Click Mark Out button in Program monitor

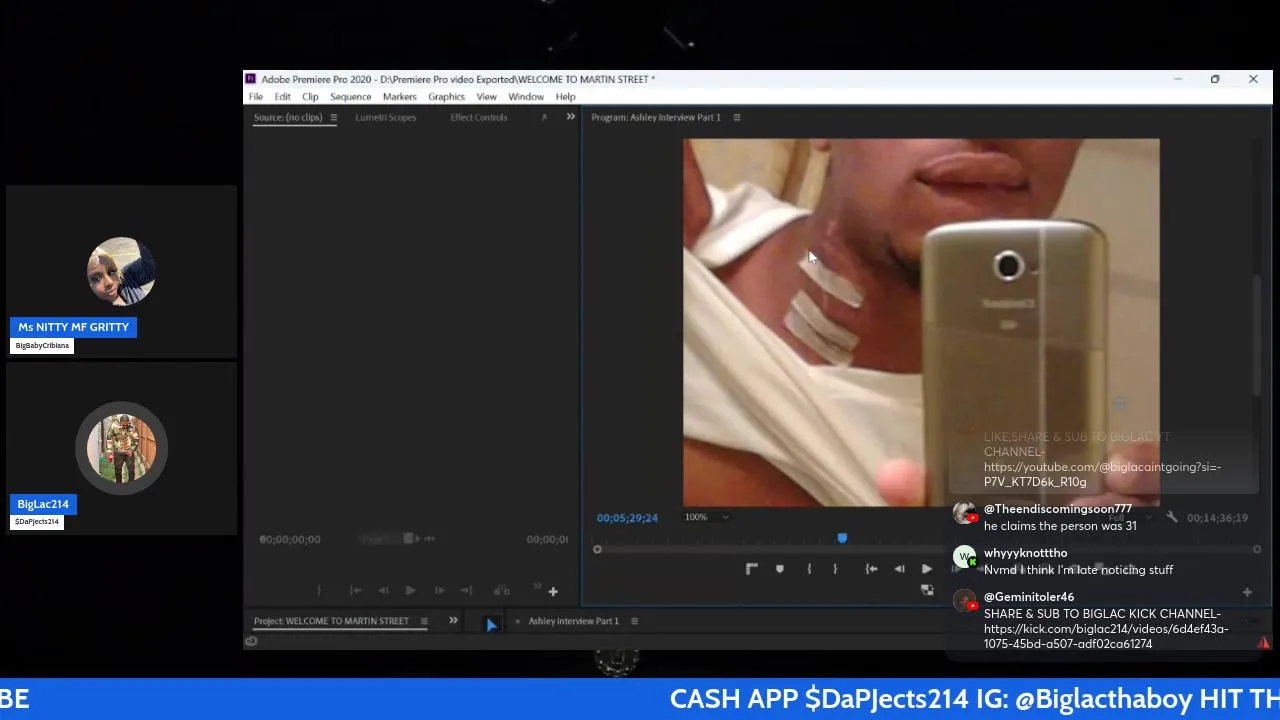[x=835, y=569]
